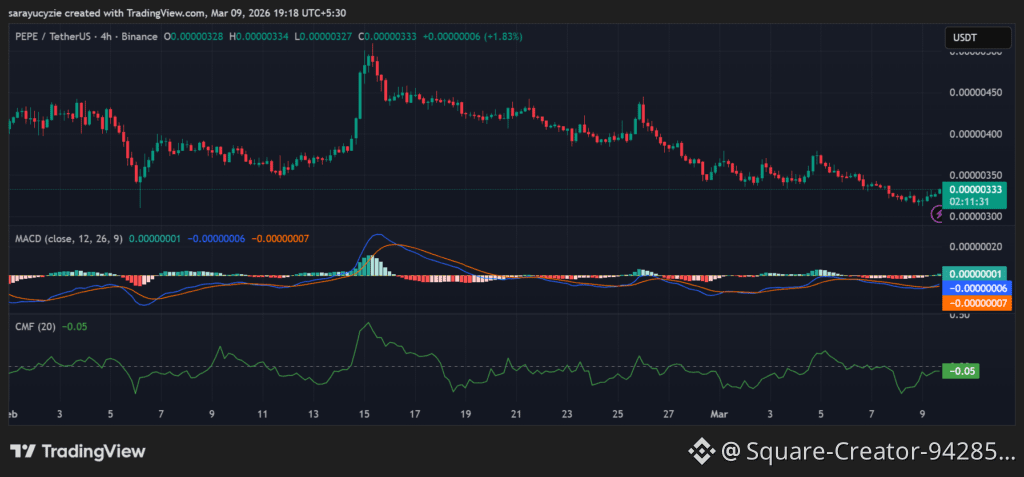
Task: Click the date 13 on the time axis
Action: [x=314, y=414]
